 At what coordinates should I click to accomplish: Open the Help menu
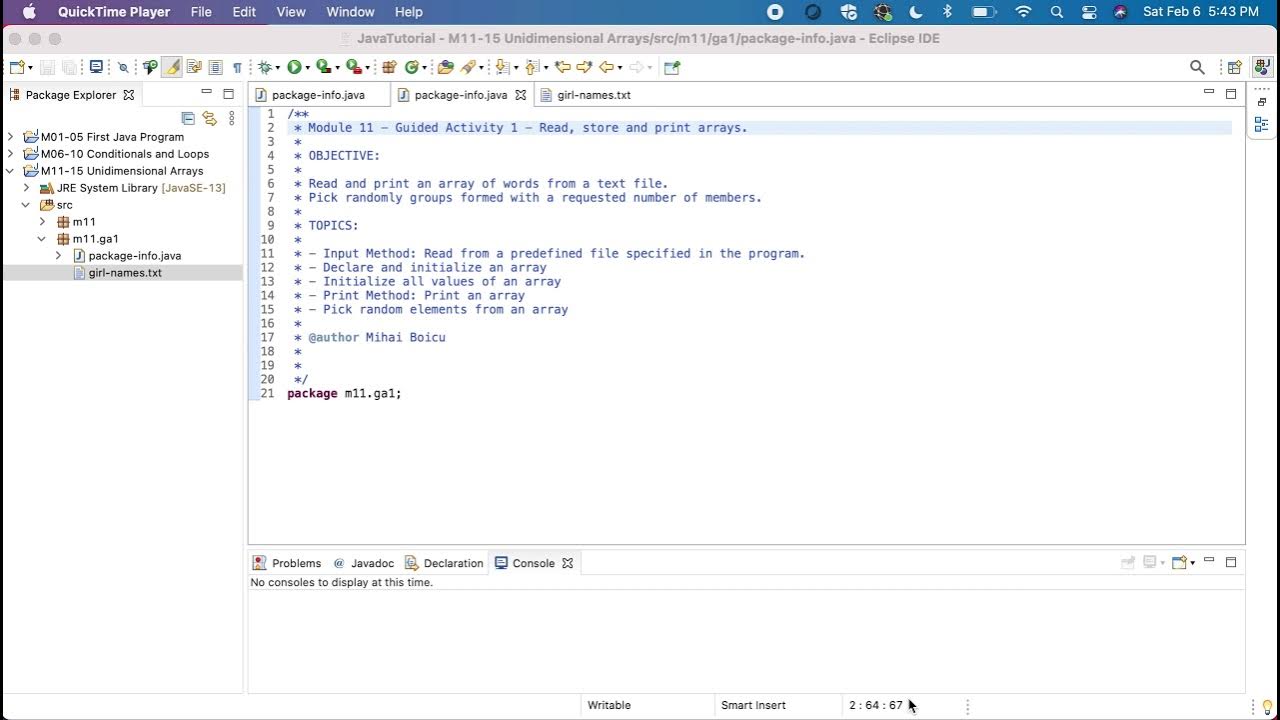click(409, 12)
